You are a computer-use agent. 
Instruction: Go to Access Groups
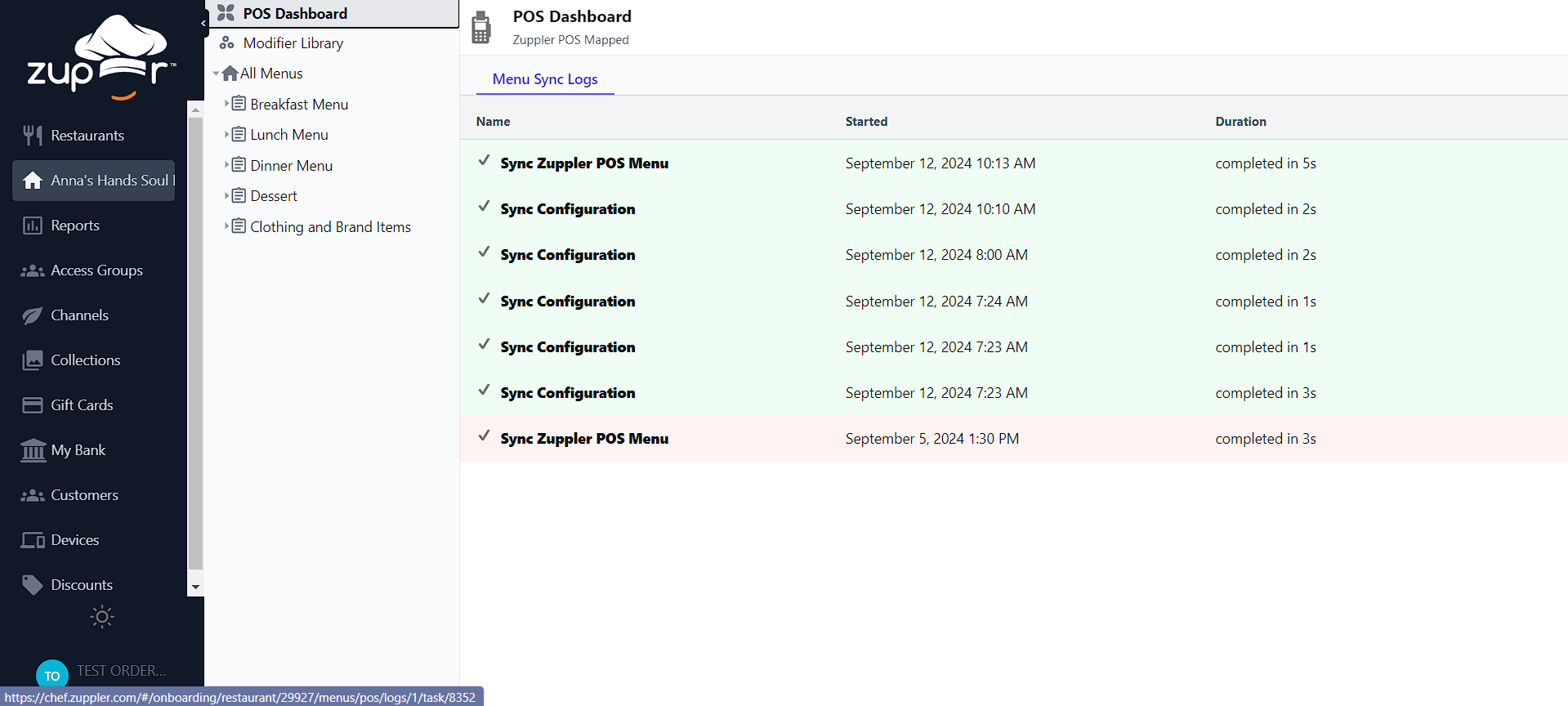pyautogui.click(x=96, y=270)
